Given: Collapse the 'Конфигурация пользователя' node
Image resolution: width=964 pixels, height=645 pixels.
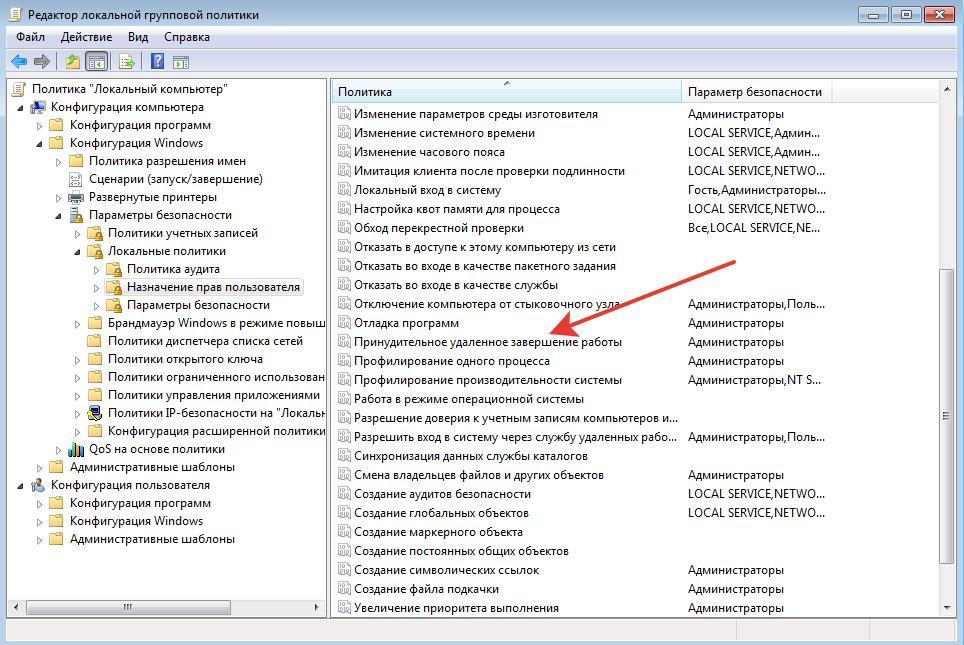Looking at the screenshot, I should point(21,486).
